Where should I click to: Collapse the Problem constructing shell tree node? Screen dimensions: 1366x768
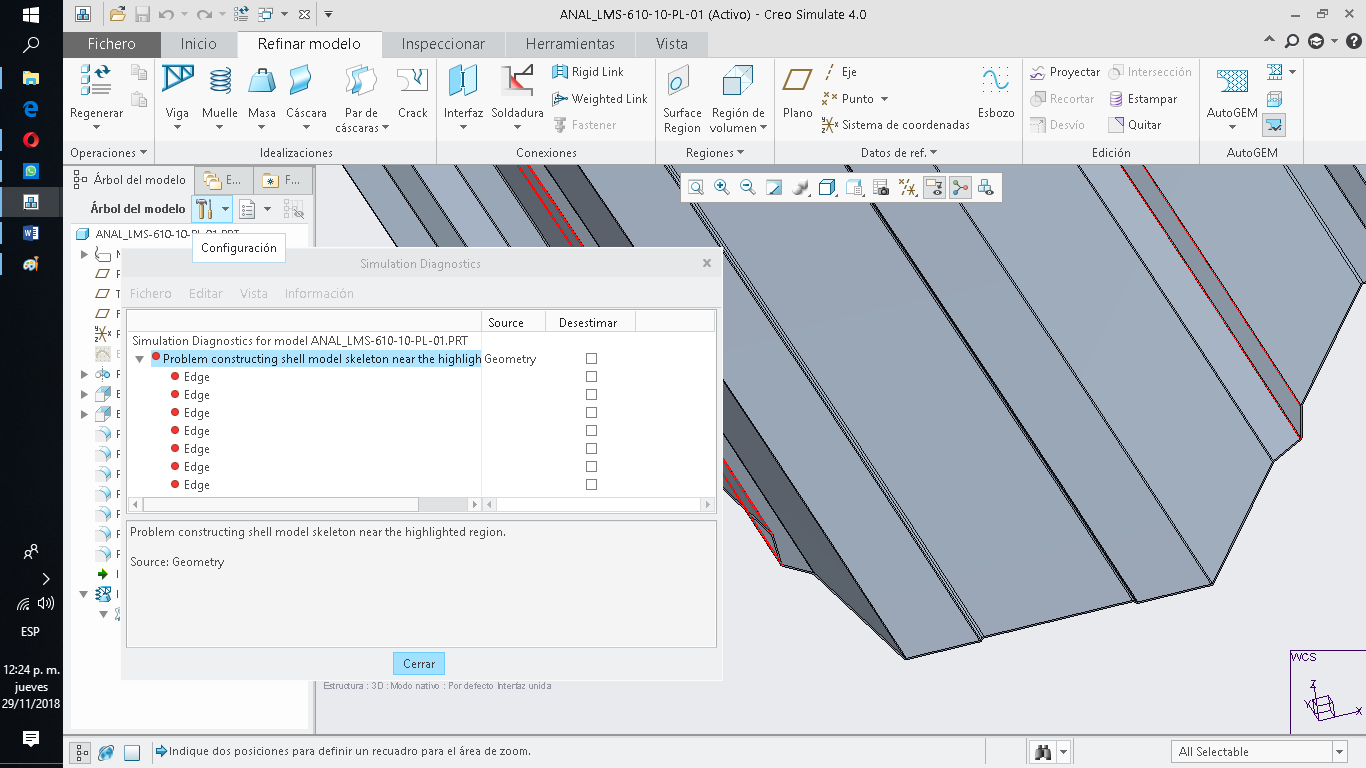(x=141, y=358)
